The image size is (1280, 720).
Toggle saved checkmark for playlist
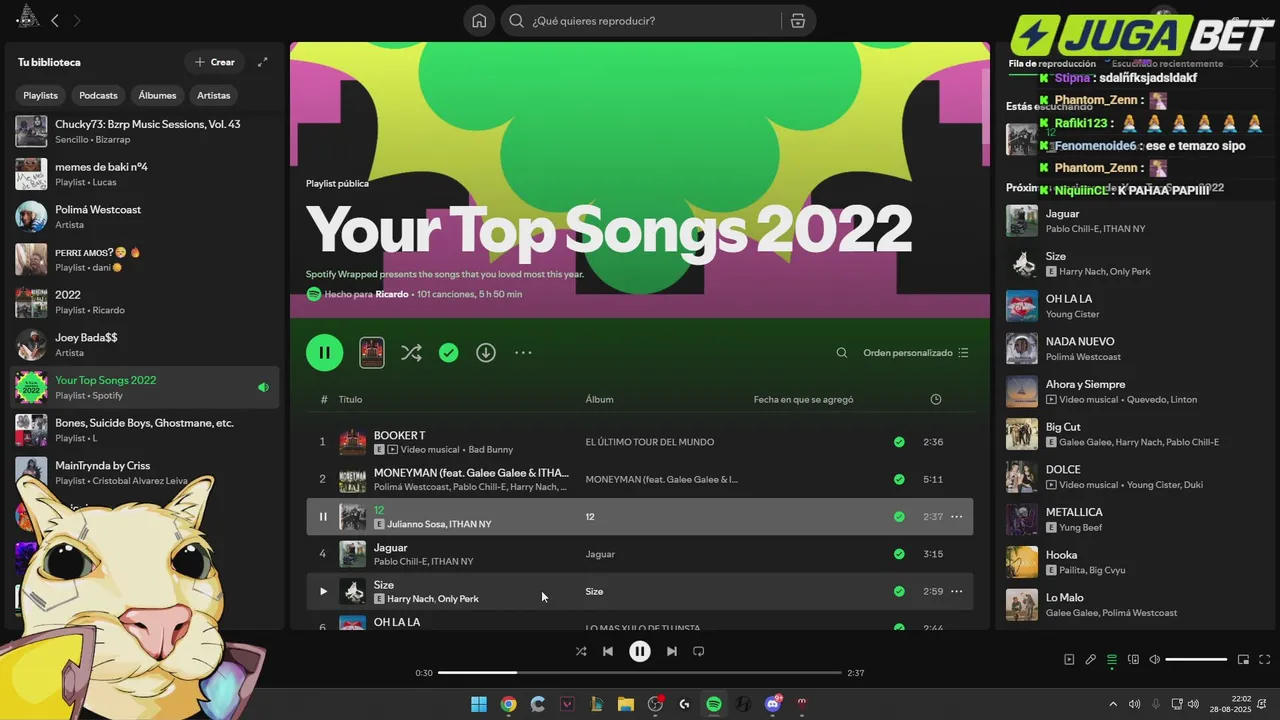[x=449, y=352]
